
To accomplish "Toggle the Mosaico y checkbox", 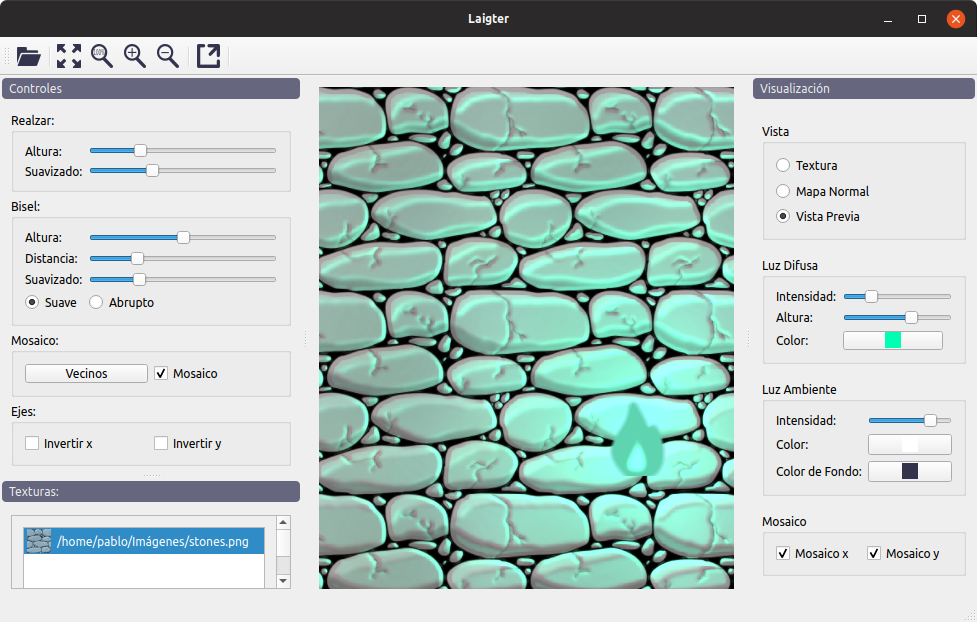I will 874,553.
